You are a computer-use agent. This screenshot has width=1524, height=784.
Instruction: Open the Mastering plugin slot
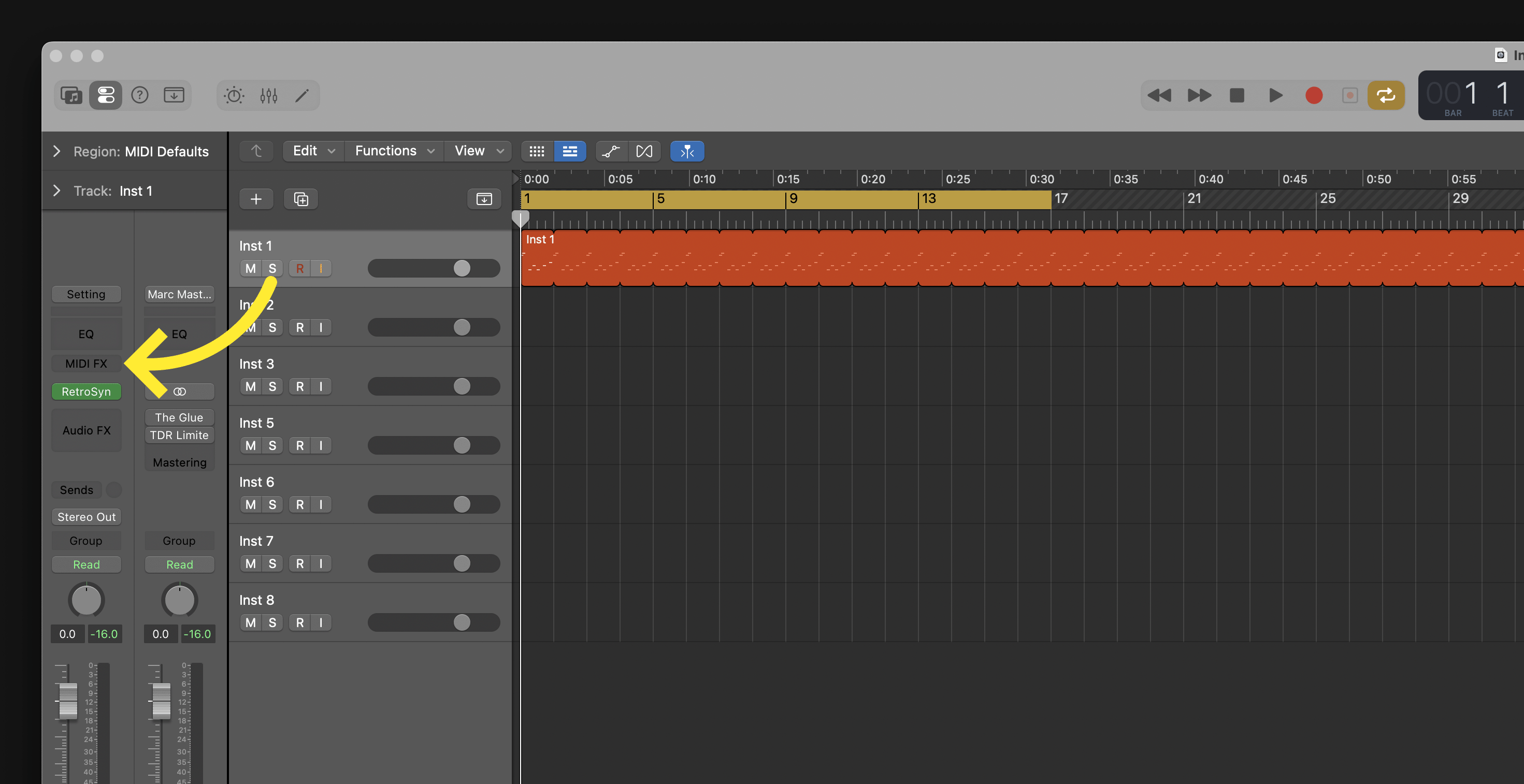click(179, 462)
